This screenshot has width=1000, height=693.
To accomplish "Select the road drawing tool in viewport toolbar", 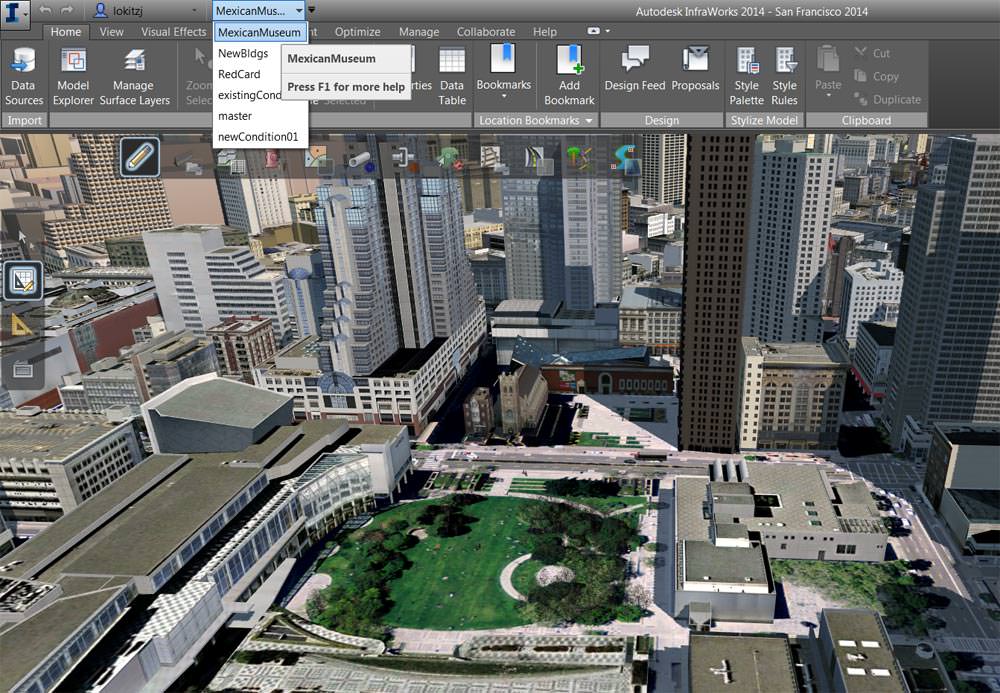I will (x=538, y=159).
